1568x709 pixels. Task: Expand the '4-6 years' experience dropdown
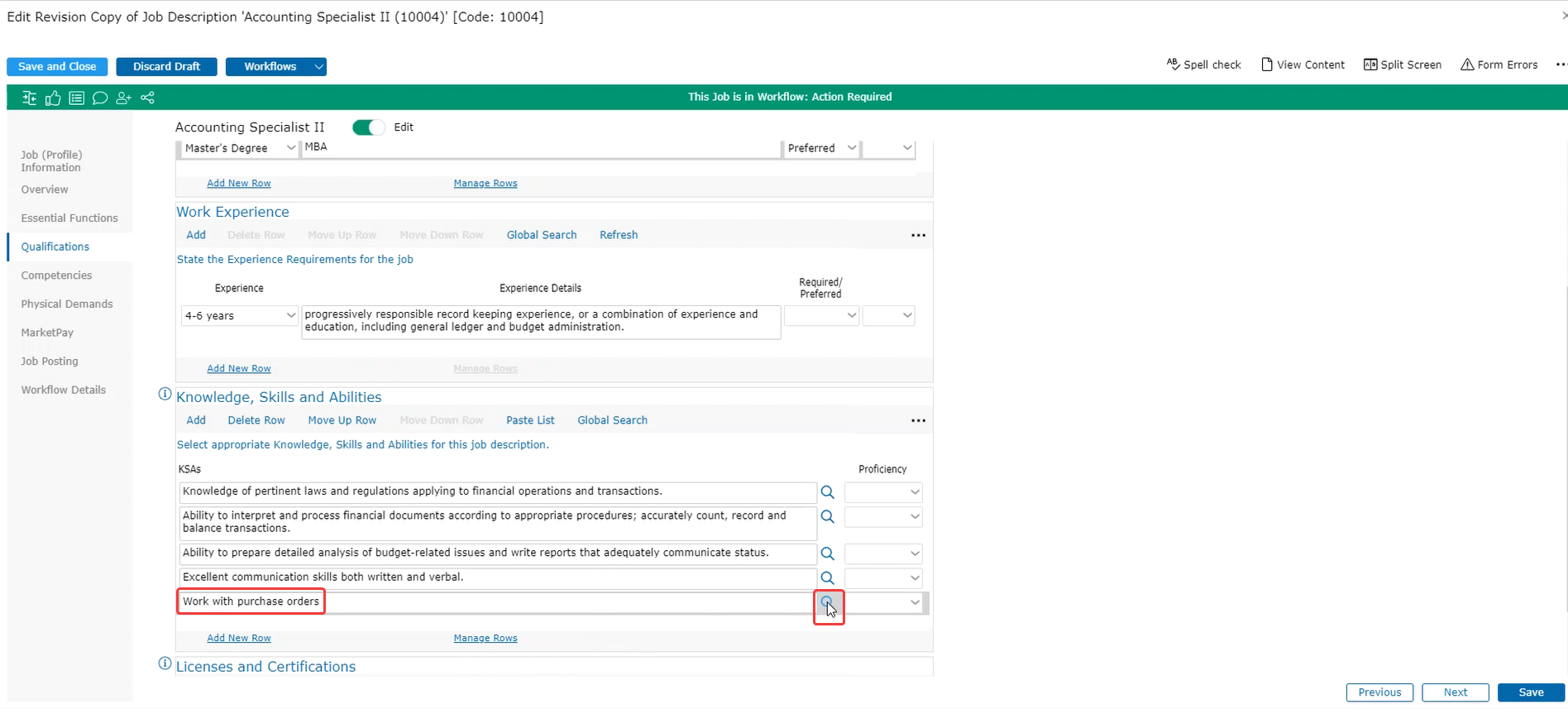pos(290,315)
